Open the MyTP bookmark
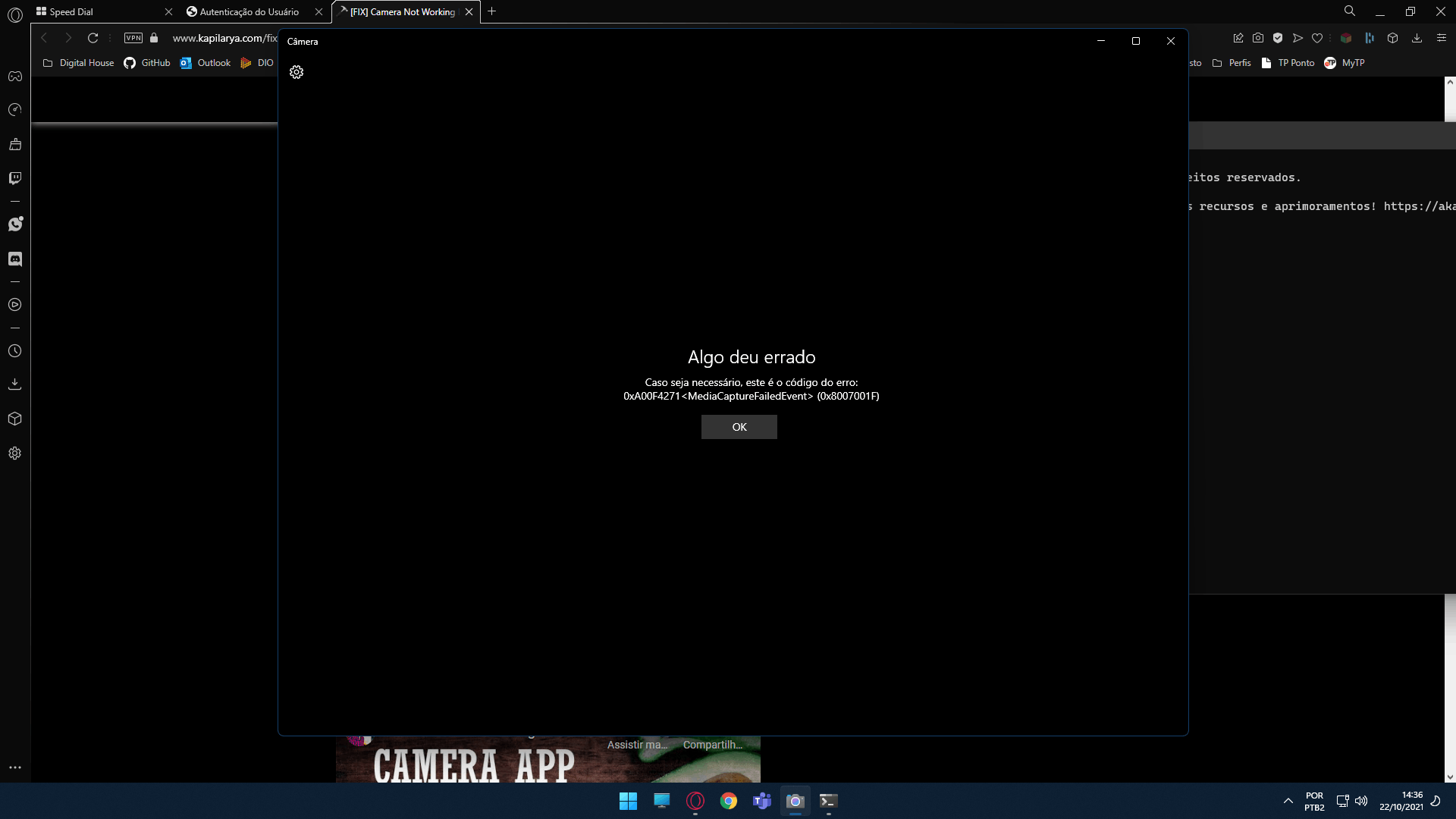The height and width of the screenshot is (819, 1456). (x=1345, y=63)
